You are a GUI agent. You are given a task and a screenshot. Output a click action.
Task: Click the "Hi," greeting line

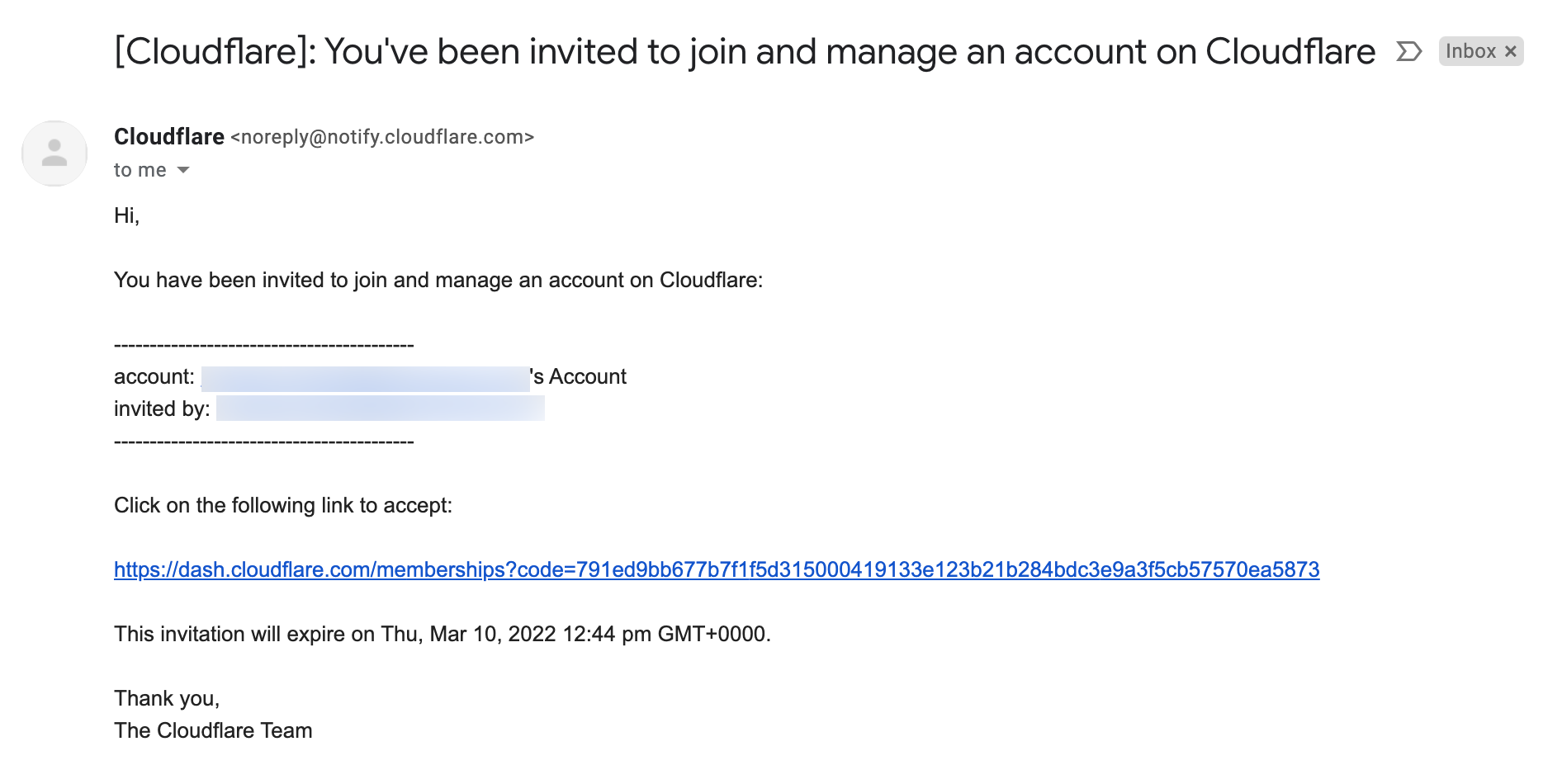tap(127, 216)
